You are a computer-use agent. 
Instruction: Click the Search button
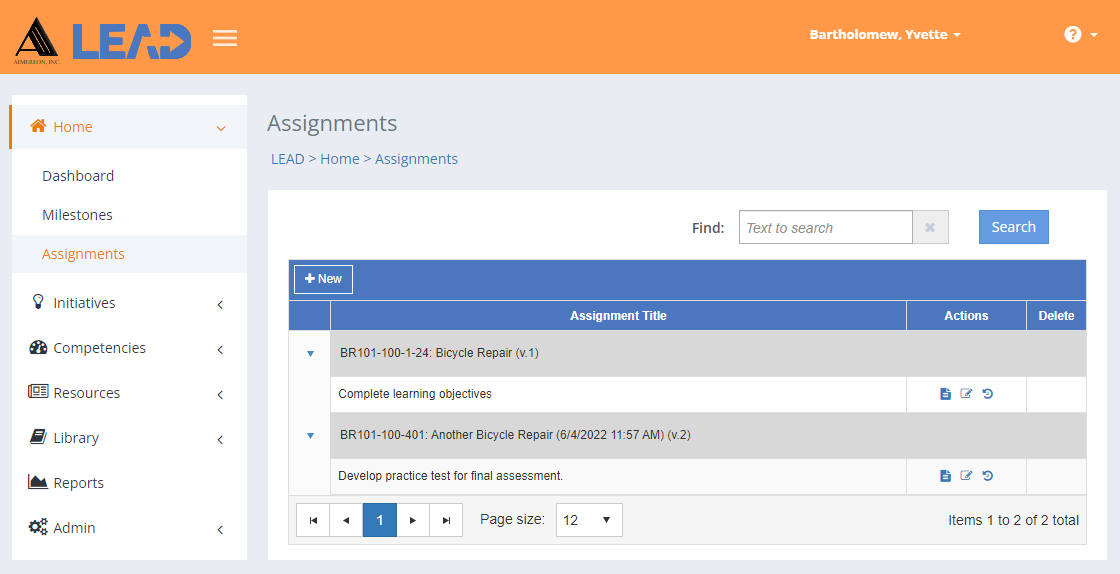1014,227
